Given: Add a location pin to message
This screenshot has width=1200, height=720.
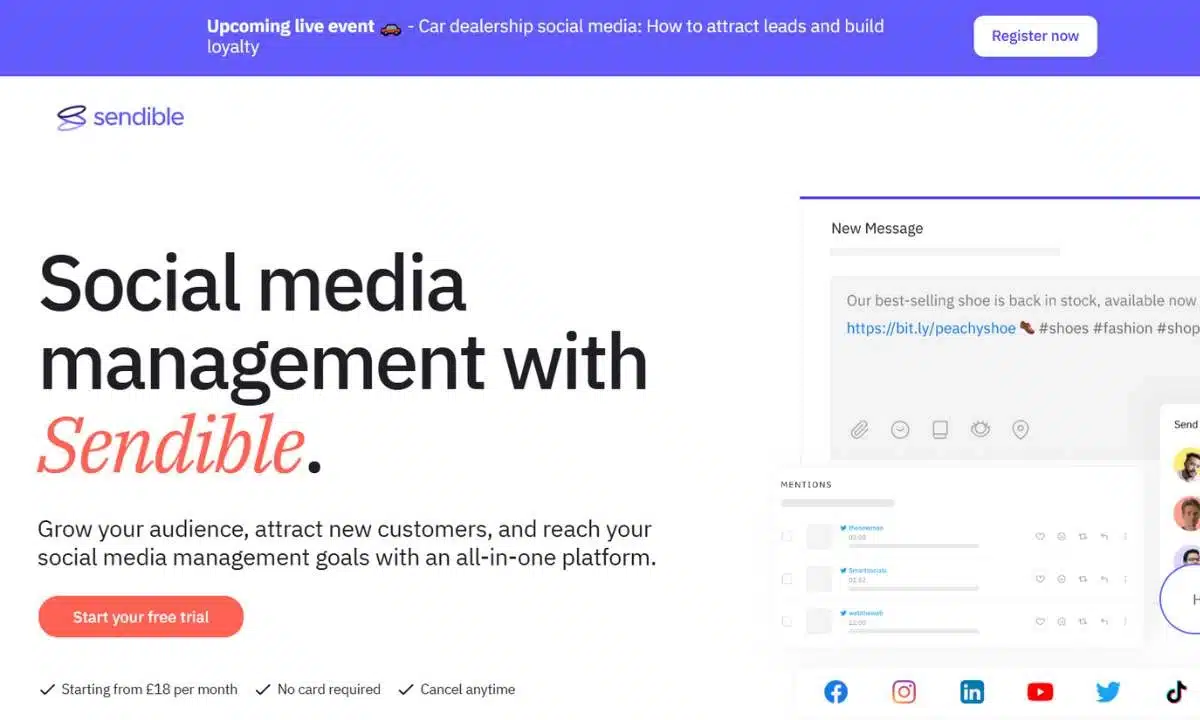Looking at the screenshot, I should (x=1020, y=430).
